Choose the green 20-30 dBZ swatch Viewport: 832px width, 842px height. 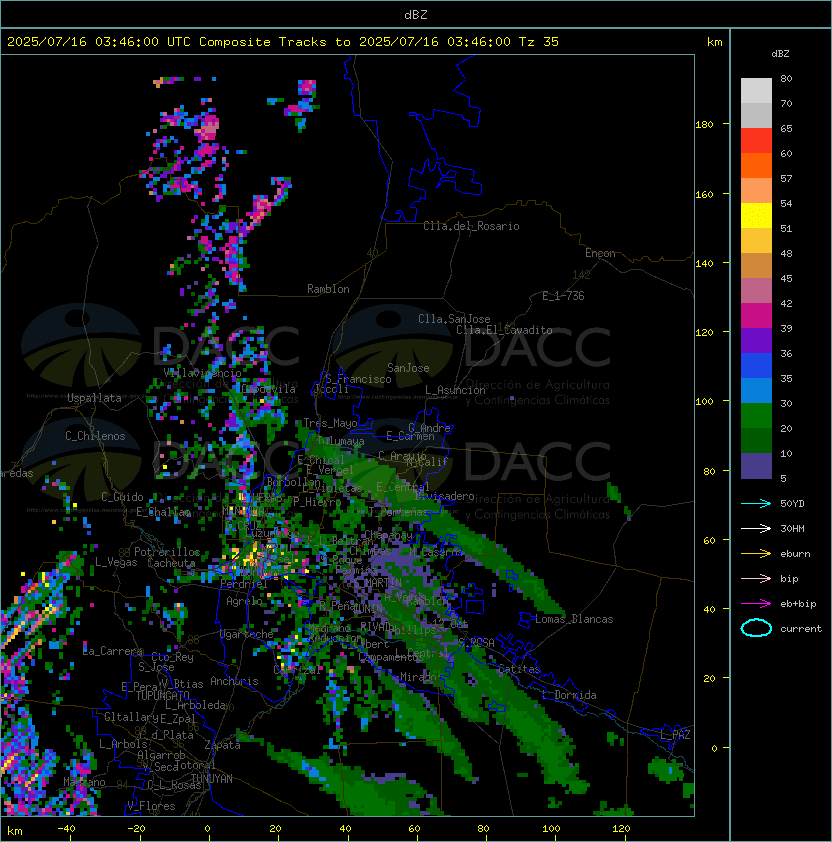756,416
